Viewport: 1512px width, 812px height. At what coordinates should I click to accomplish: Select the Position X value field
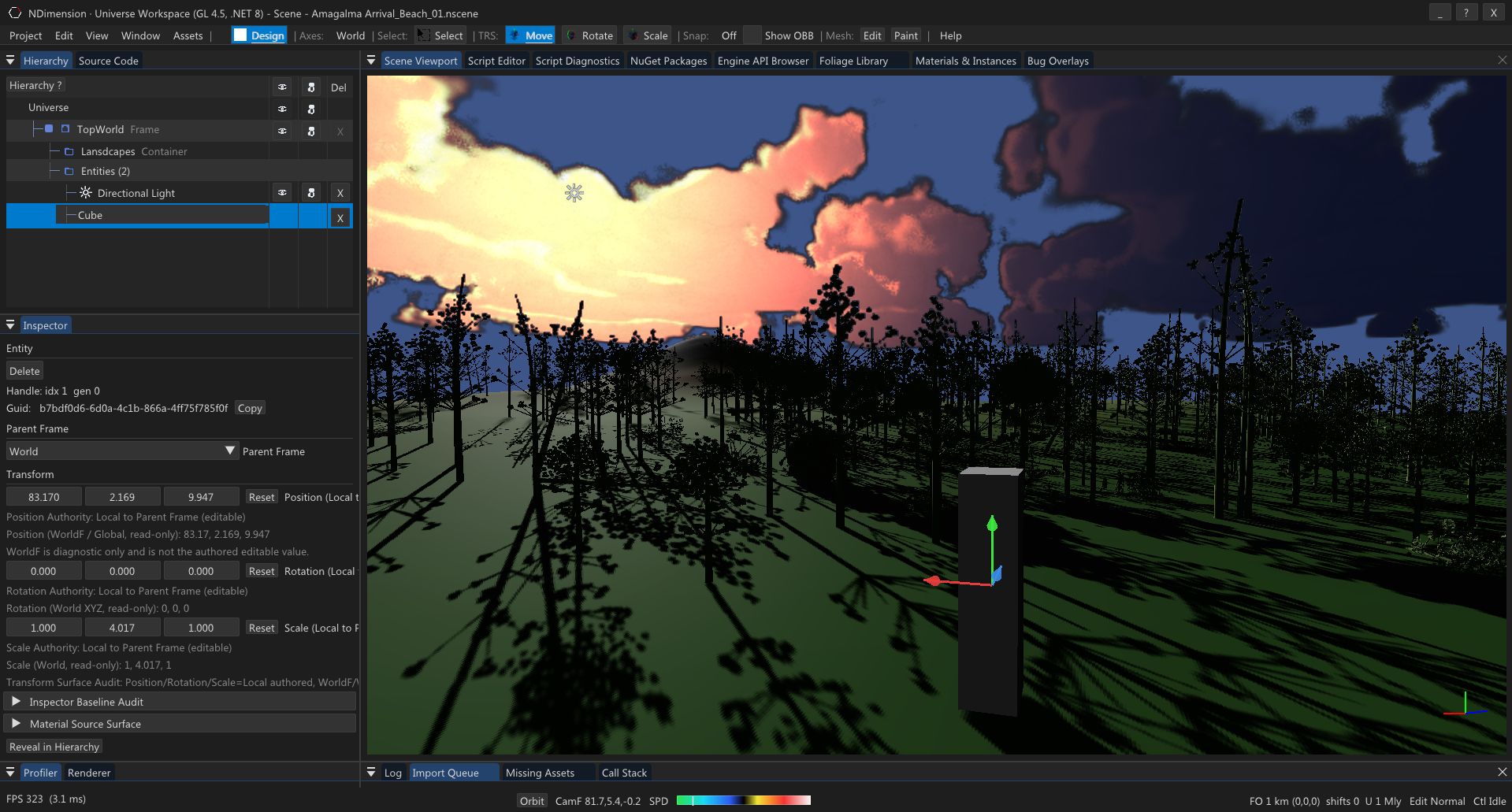43,496
